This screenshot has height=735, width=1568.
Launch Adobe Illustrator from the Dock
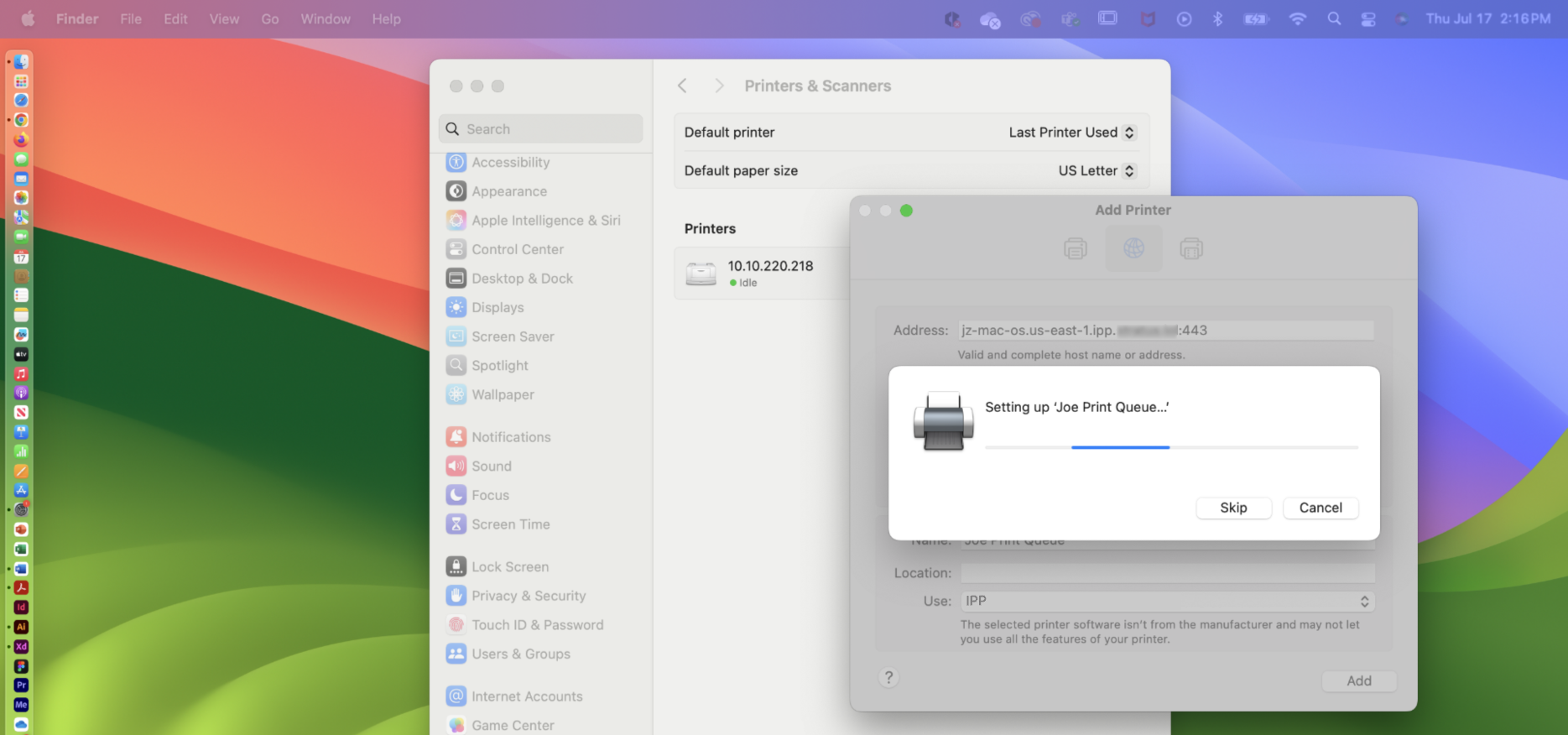click(x=21, y=627)
